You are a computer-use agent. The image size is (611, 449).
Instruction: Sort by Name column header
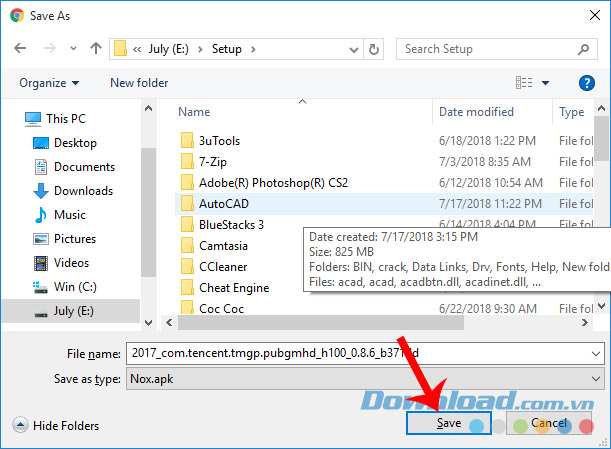(x=194, y=112)
